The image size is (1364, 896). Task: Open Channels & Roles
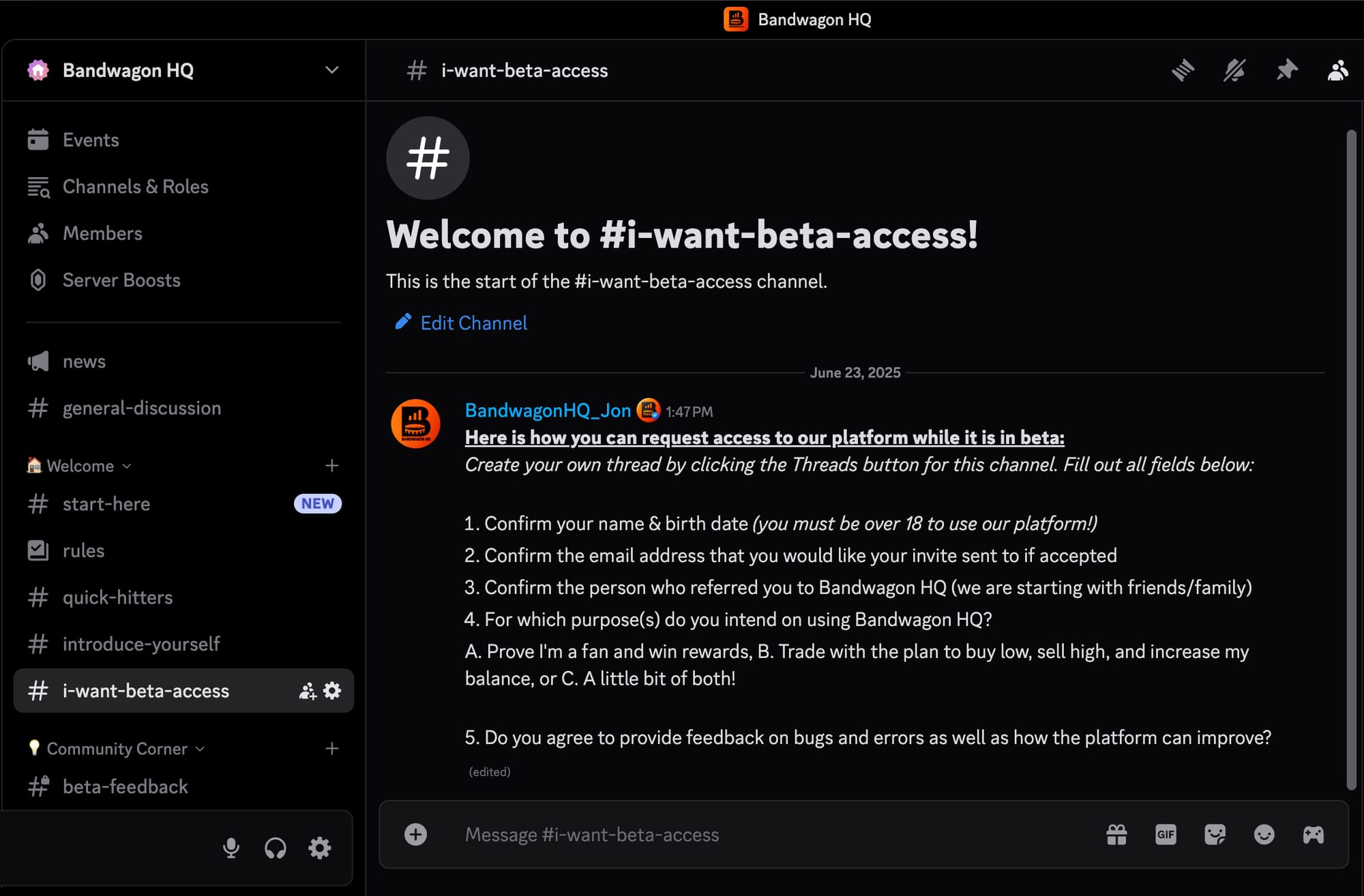click(x=183, y=187)
